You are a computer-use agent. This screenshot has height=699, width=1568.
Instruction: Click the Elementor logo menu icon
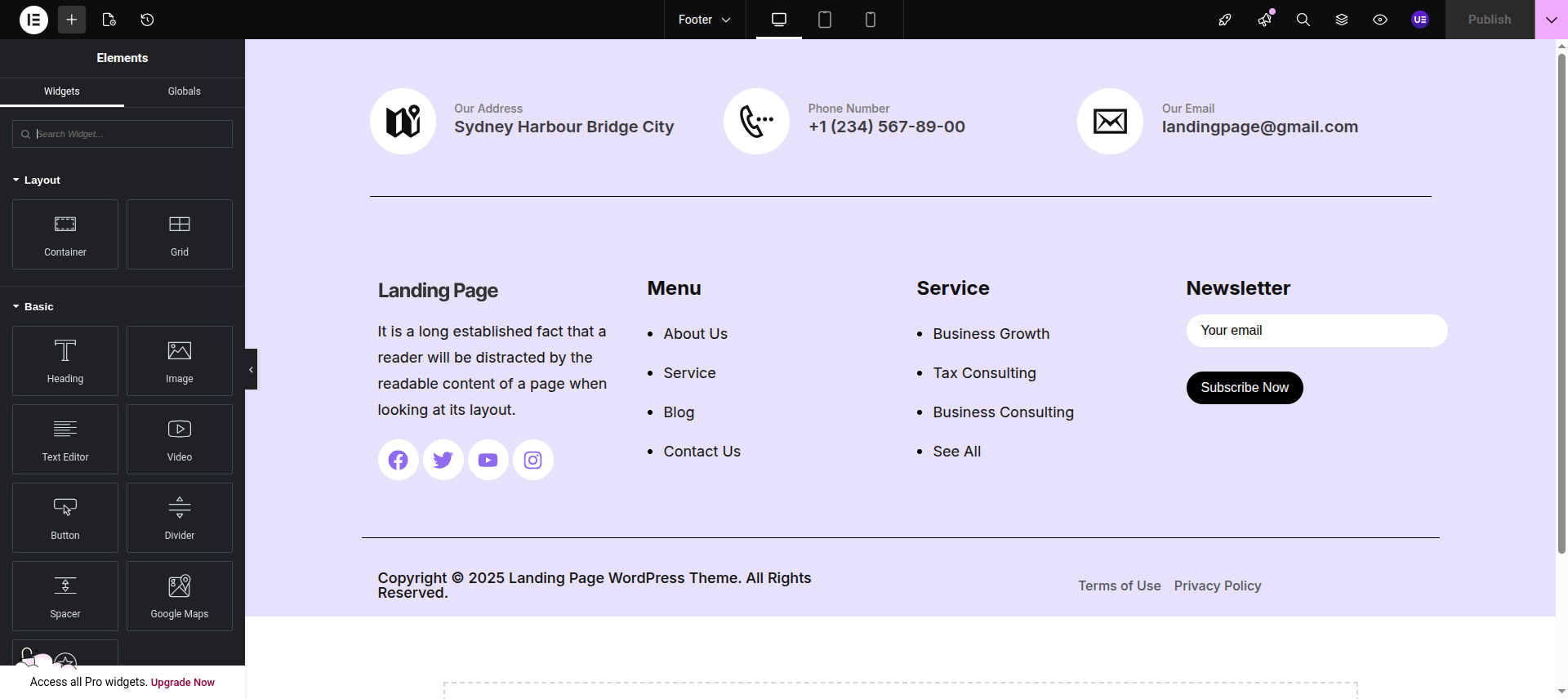point(33,20)
